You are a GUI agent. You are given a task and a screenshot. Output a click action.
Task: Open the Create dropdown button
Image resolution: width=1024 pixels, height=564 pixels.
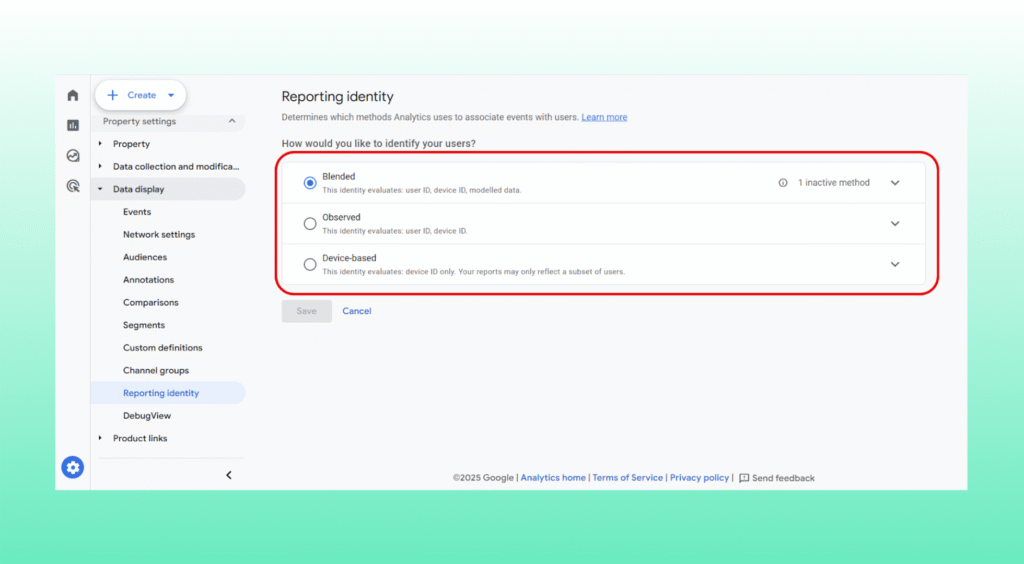coord(141,95)
